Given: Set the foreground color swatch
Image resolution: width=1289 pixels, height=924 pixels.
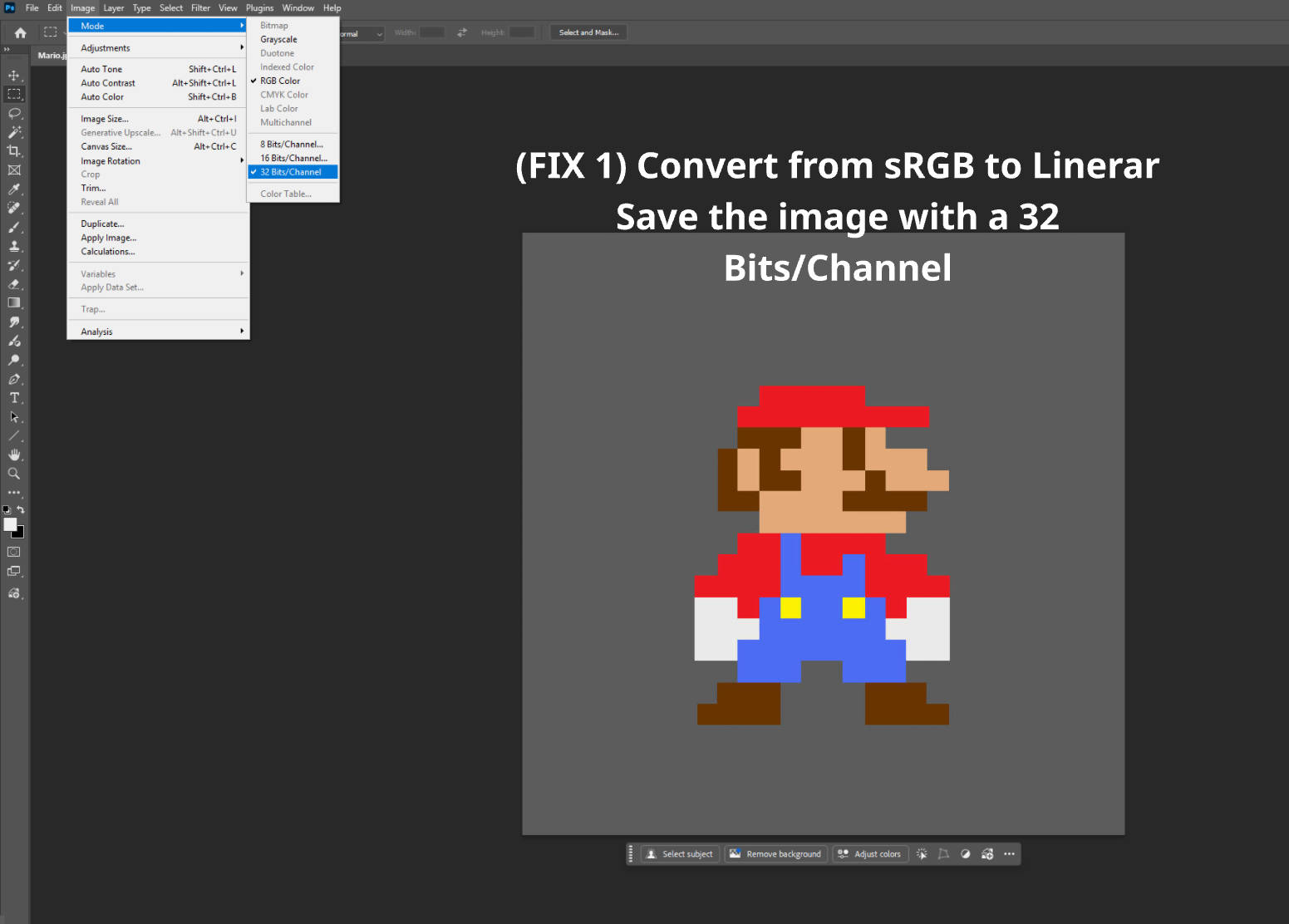Looking at the screenshot, I should [10, 524].
